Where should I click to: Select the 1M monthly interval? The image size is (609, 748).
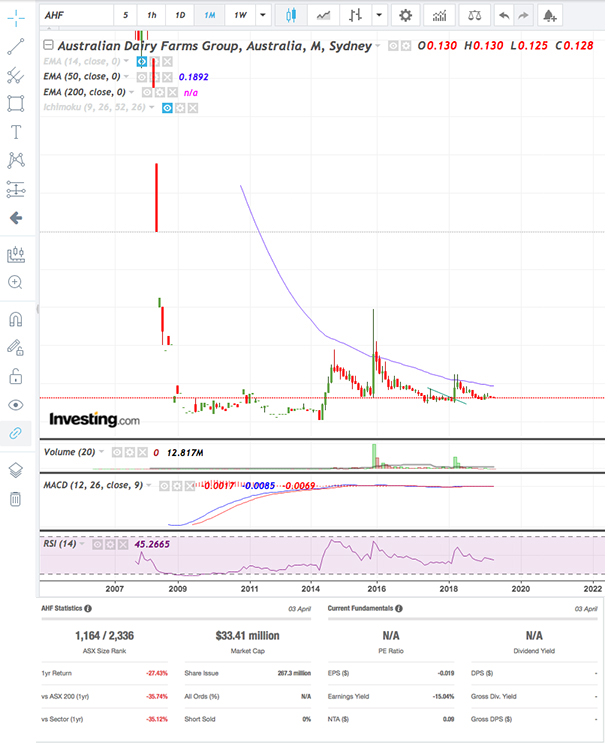pos(210,15)
